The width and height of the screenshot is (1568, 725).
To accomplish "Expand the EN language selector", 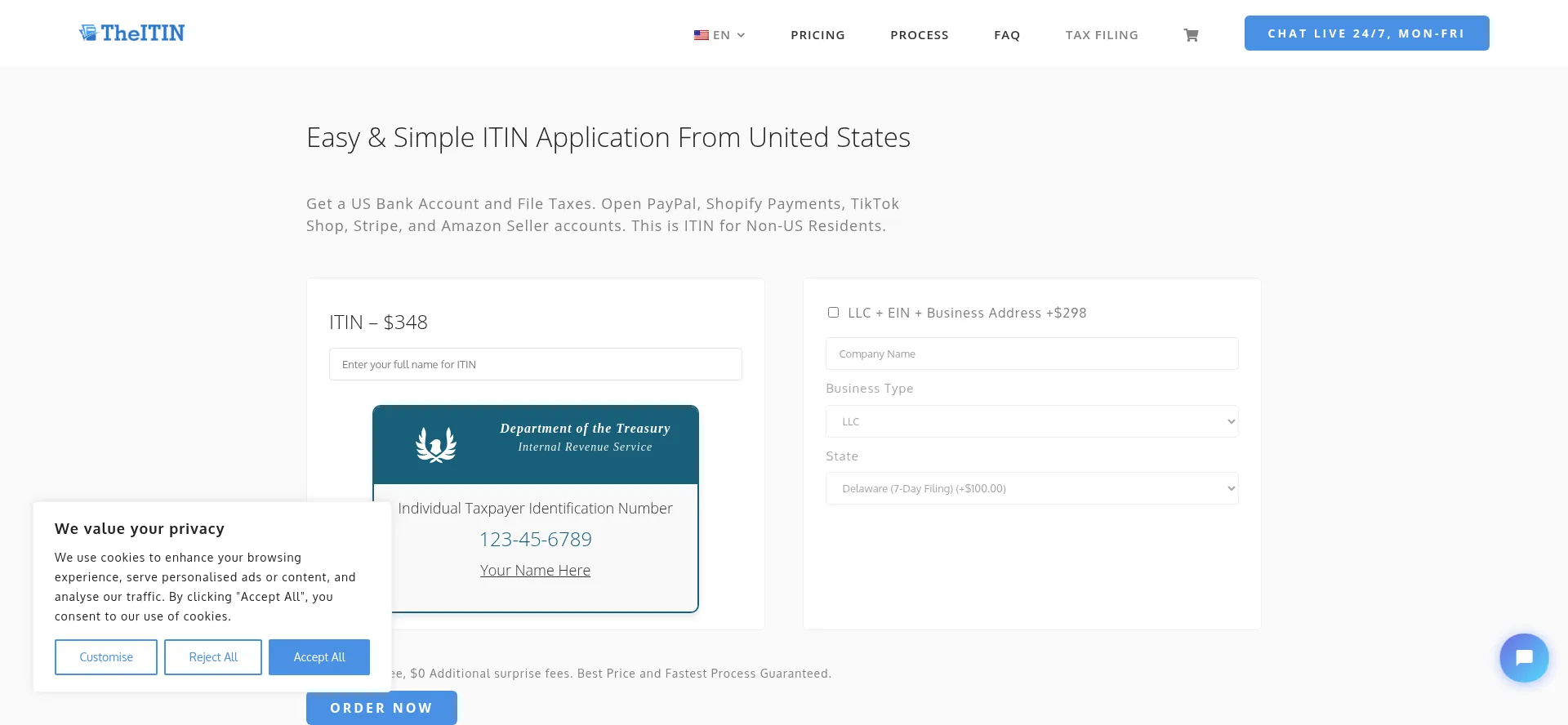I will (x=719, y=35).
